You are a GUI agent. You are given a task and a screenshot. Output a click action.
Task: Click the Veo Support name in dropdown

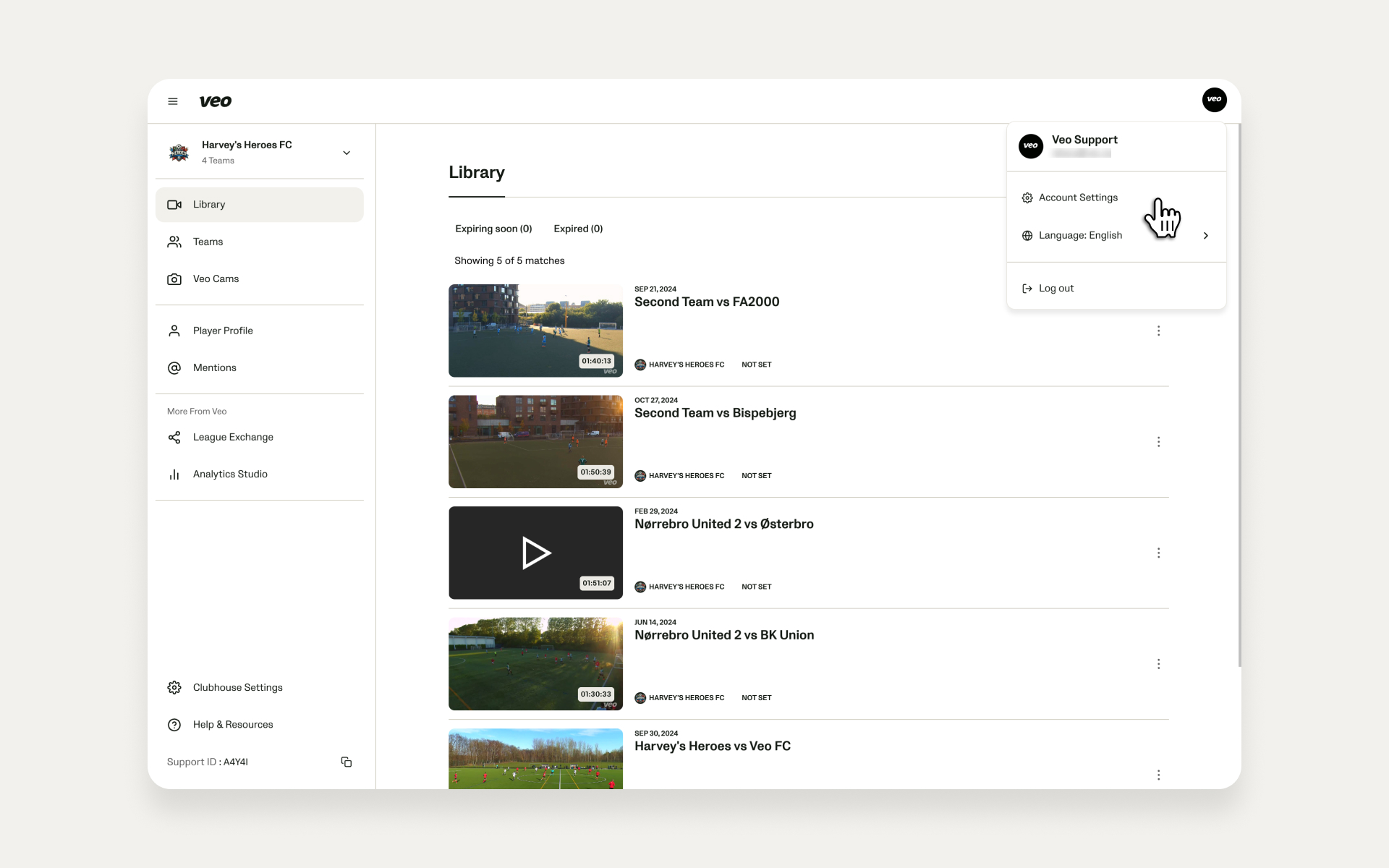pyautogui.click(x=1084, y=140)
